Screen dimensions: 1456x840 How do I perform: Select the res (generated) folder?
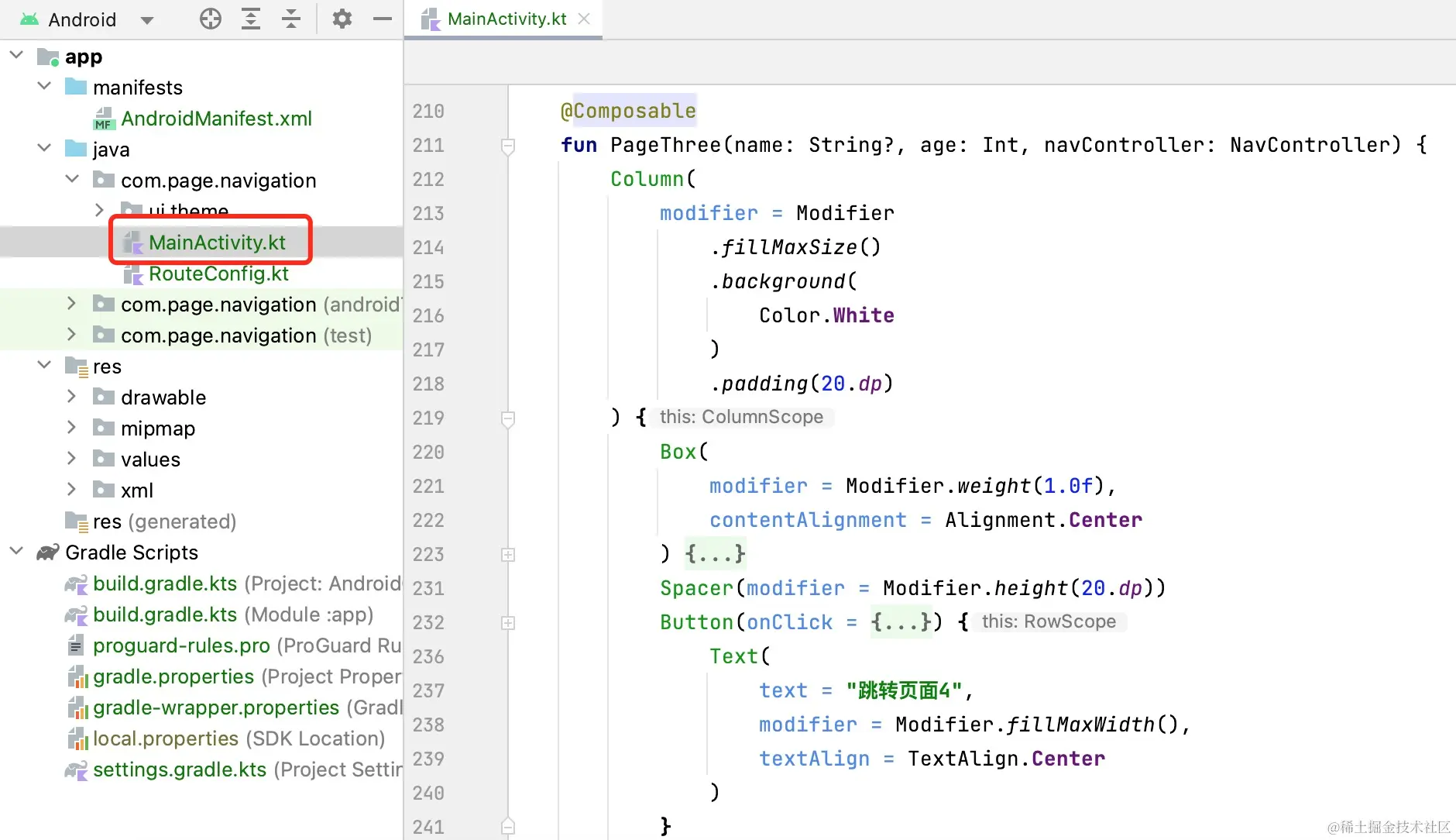[x=164, y=522]
